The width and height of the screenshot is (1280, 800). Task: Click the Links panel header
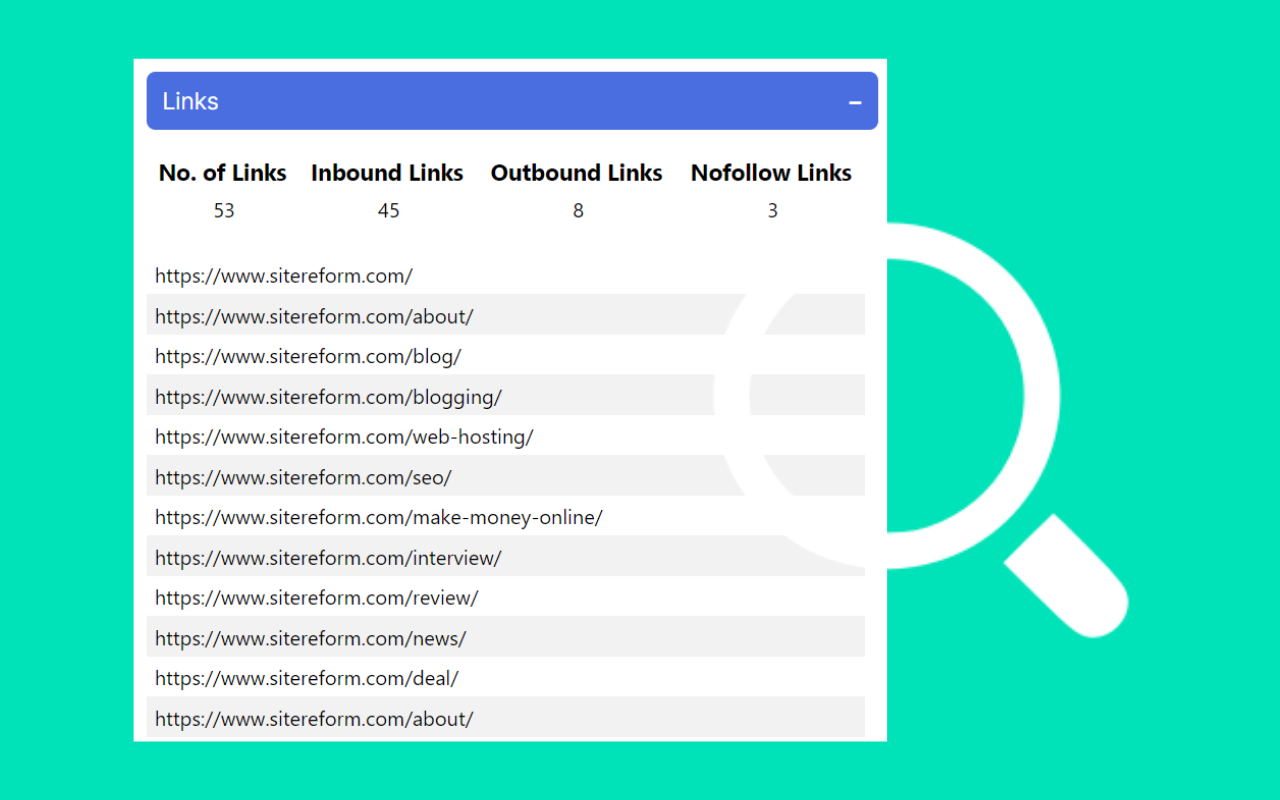point(400,100)
